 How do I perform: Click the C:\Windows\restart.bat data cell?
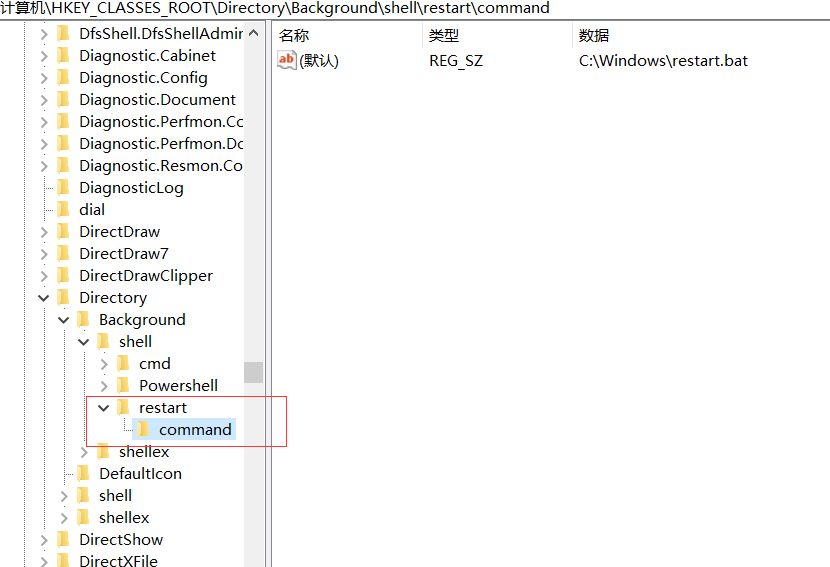pos(663,60)
